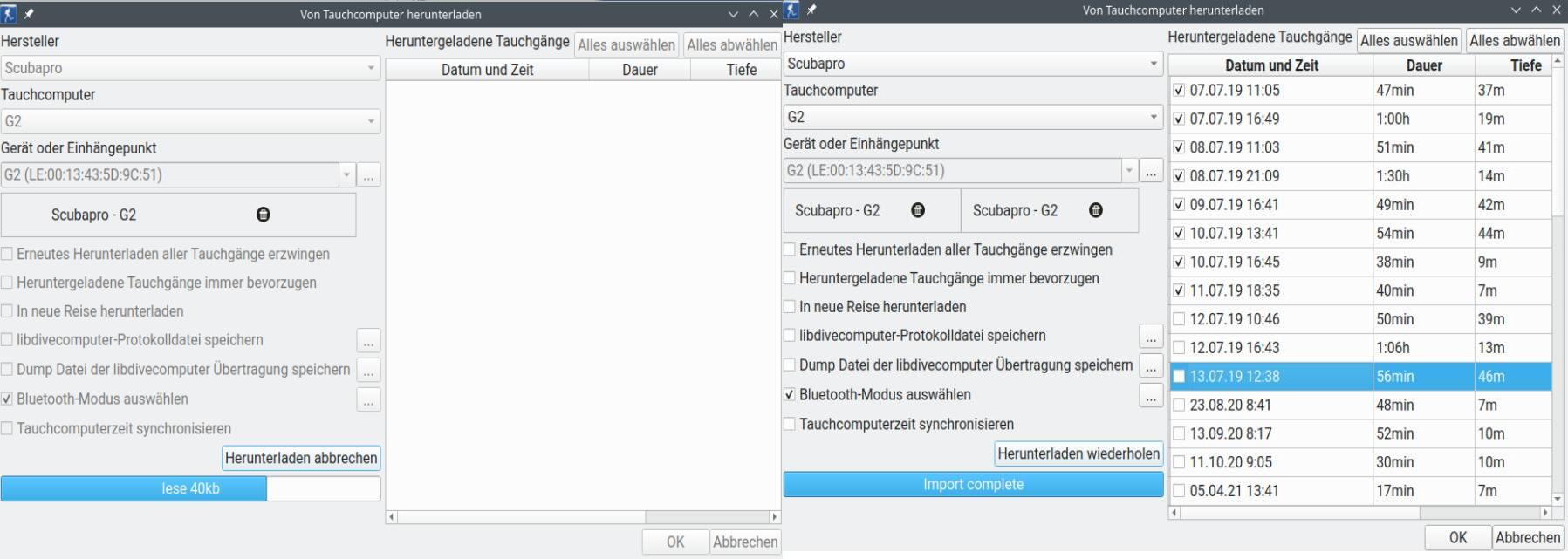Open Hersteller Scubapro dropdown in right window
This screenshot has width=1568, height=559.
coord(973,64)
